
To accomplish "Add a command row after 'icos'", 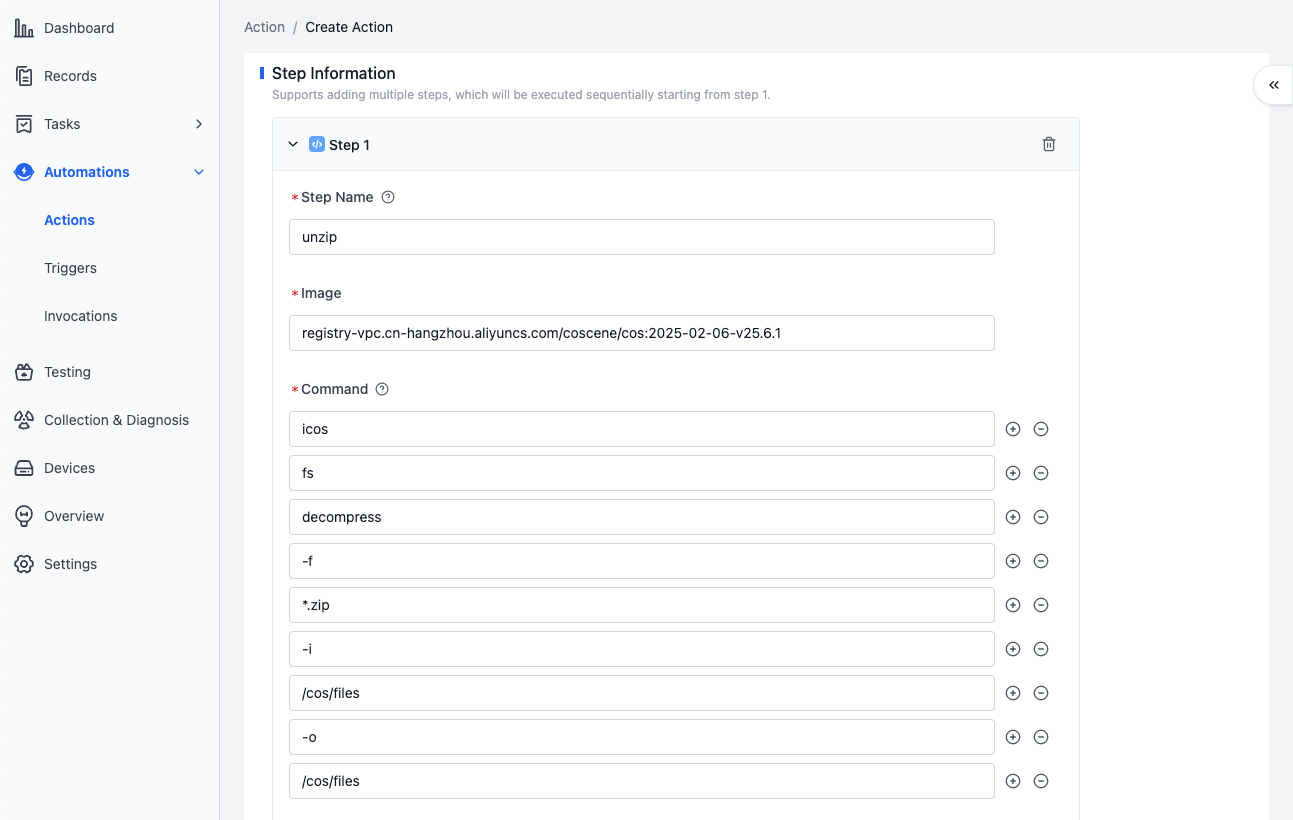I will click(x=1012, y=429).
